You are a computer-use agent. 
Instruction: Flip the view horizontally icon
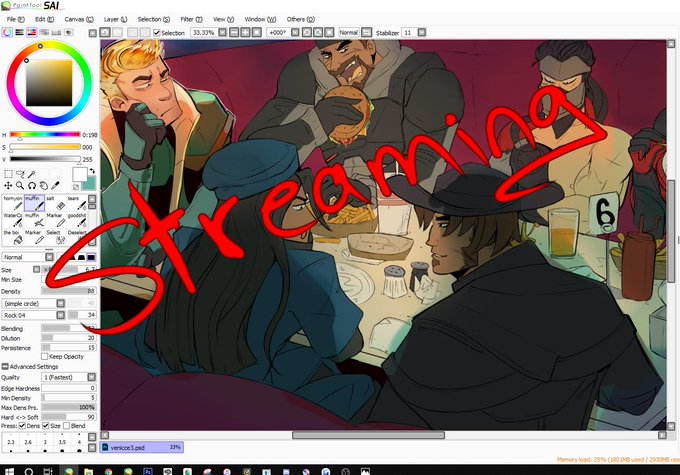click(366, 33)
